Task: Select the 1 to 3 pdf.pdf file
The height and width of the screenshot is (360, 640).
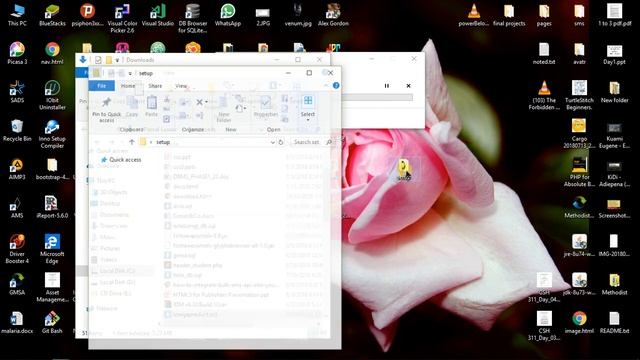Action: click(x=614, y=16)
